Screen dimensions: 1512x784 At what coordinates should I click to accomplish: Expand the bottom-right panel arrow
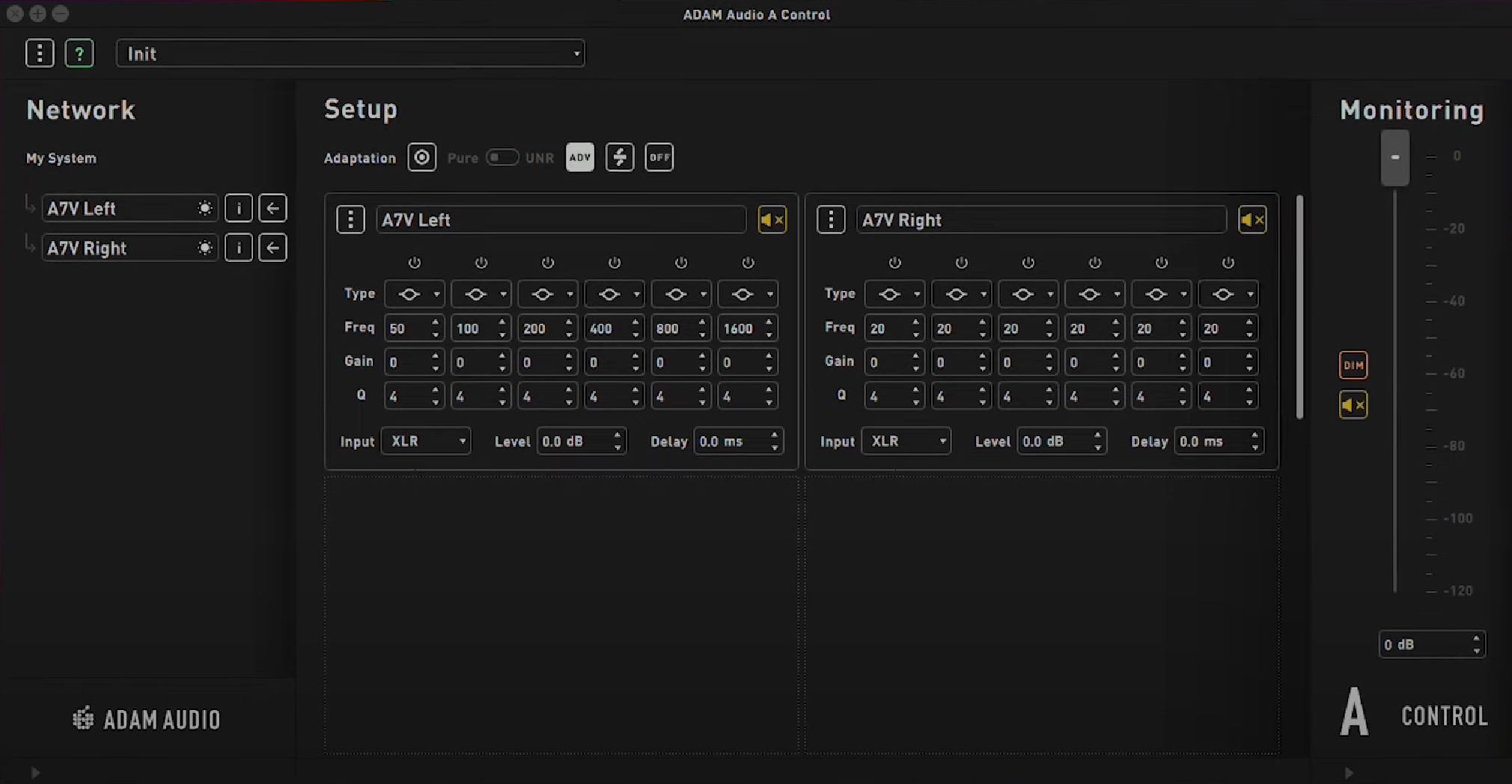1349,773
